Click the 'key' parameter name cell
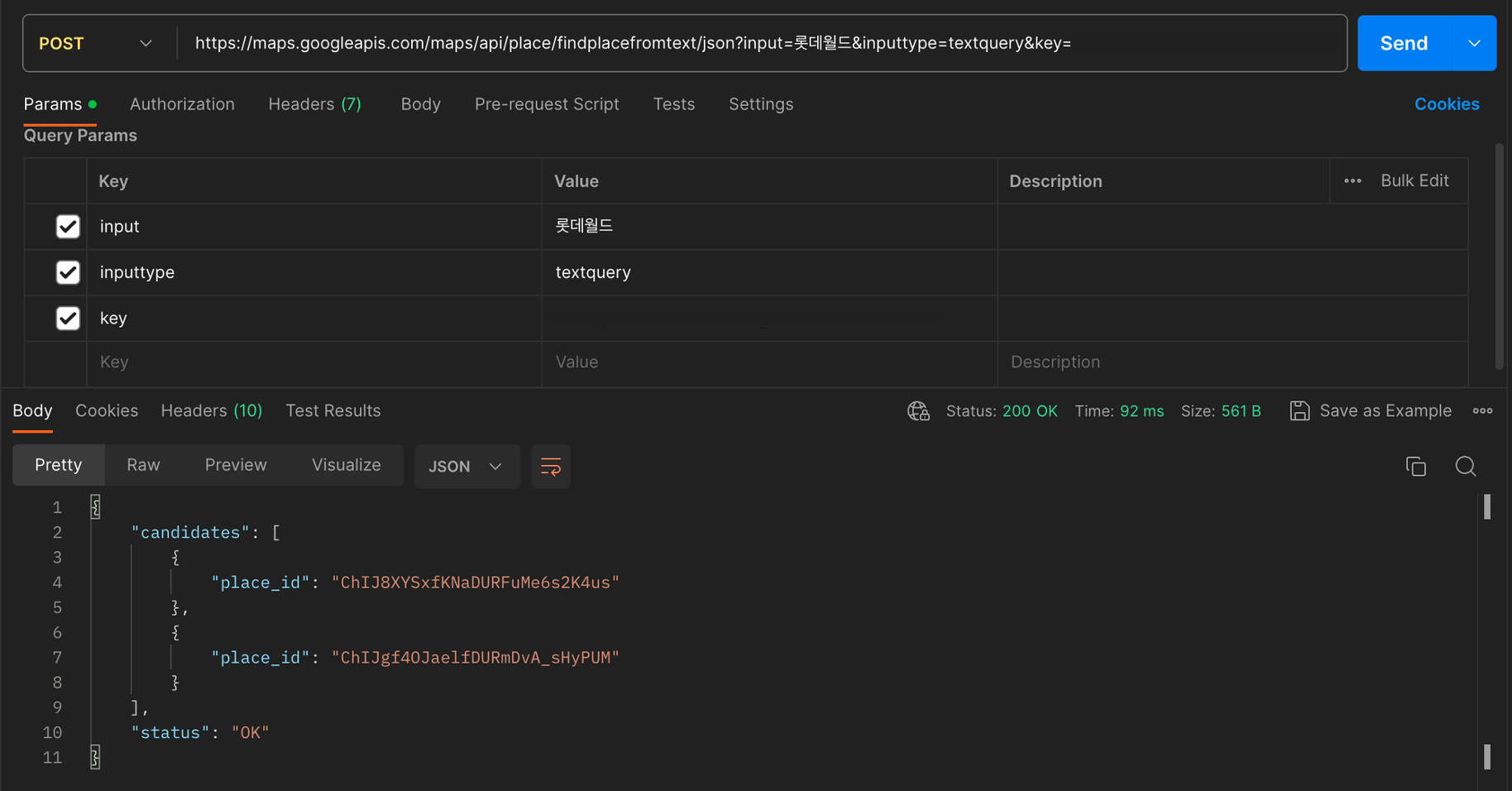 314,319
